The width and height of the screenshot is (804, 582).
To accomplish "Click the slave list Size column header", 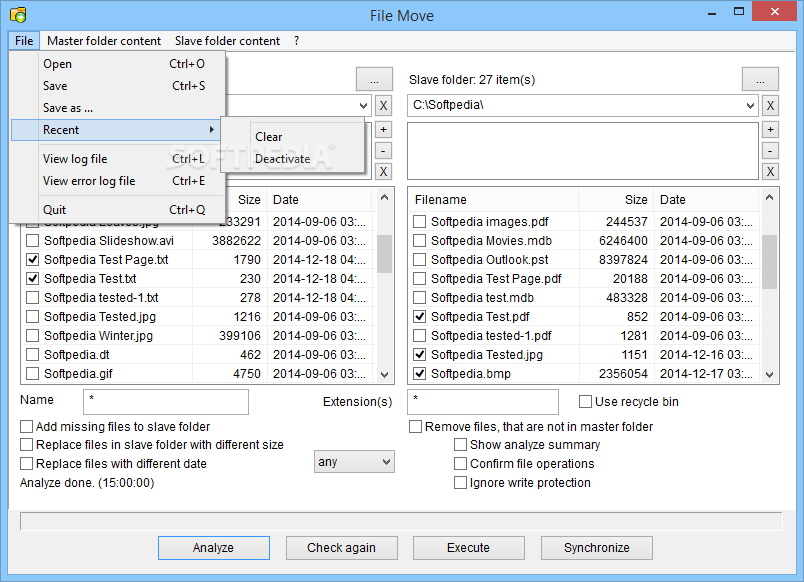I will click(616, 199).
